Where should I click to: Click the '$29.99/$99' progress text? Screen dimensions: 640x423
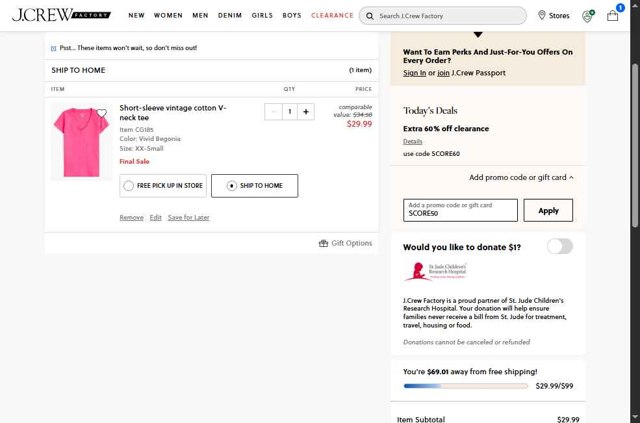tap(554, 386)
